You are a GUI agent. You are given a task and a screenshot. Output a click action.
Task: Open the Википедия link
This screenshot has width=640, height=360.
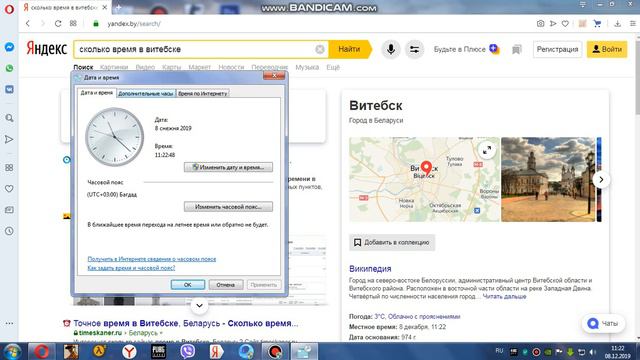pyautogui.click(x=370, y=269)
